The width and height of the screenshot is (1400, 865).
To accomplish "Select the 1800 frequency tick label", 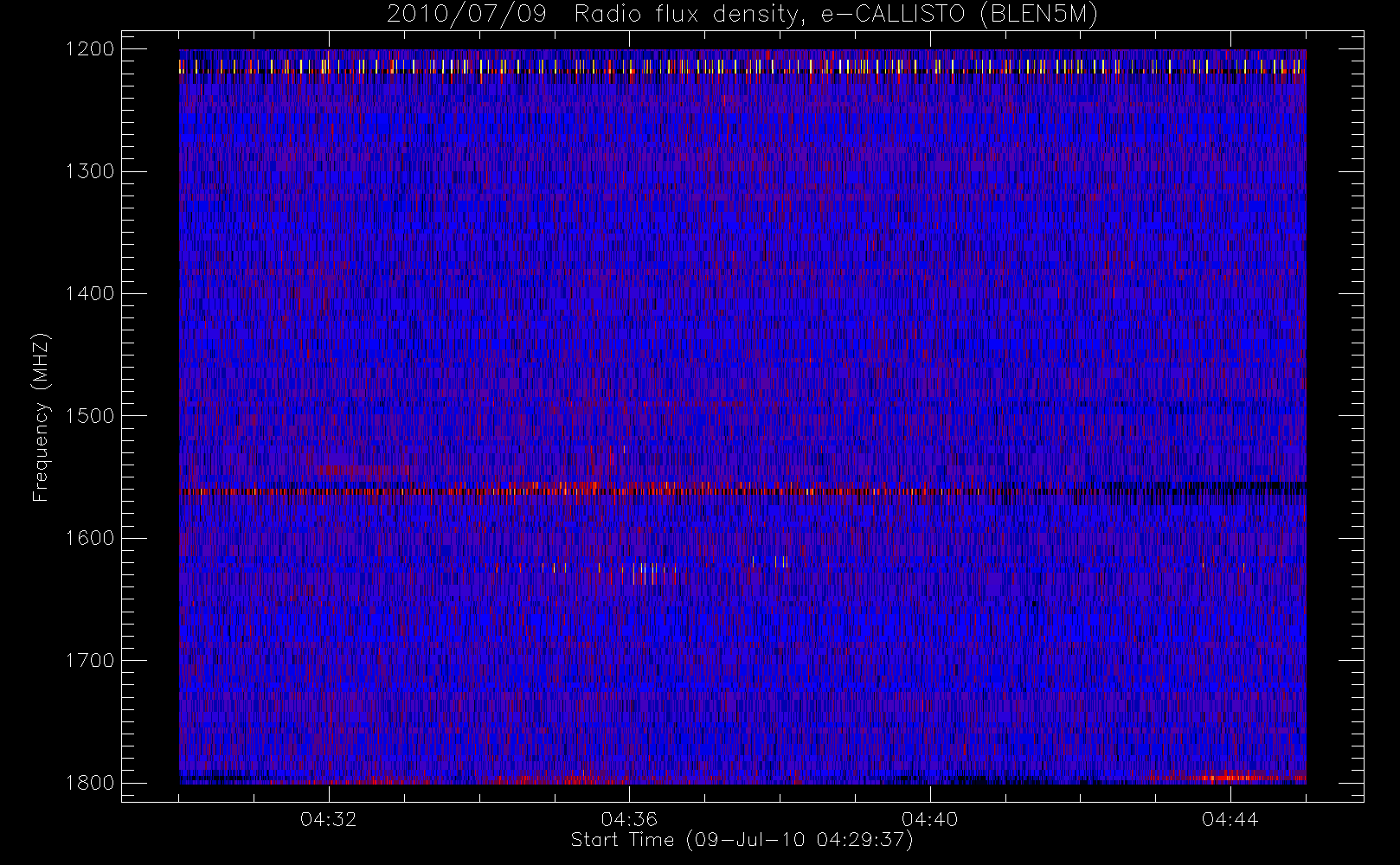I will click(x=90, y=783).
